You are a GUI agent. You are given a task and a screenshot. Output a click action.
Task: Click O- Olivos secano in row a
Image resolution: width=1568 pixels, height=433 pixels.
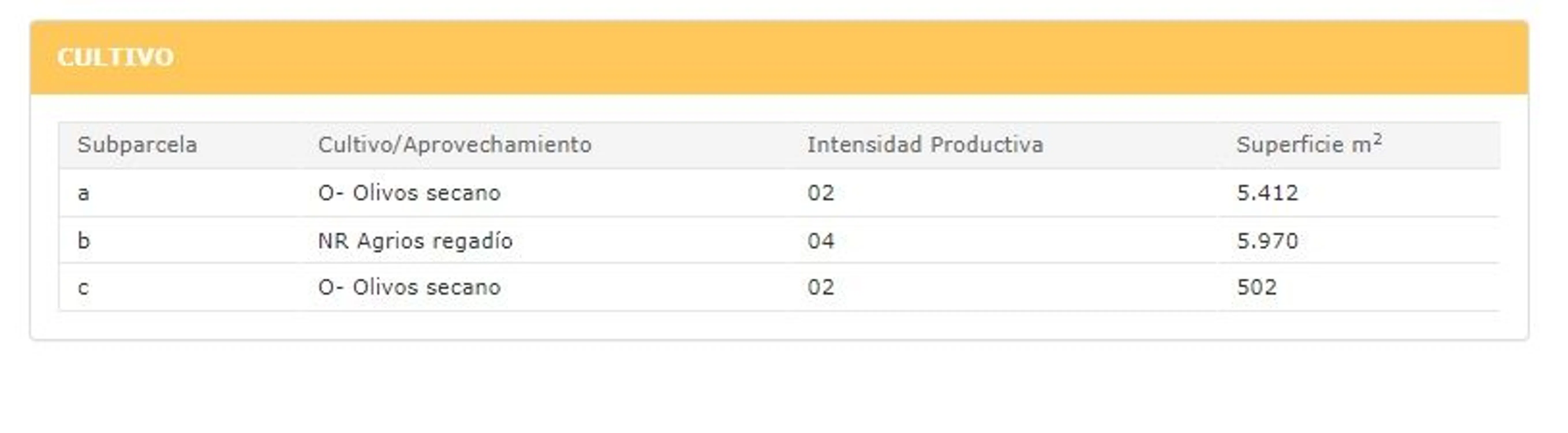pyautogui.click(x=409, y=193)
